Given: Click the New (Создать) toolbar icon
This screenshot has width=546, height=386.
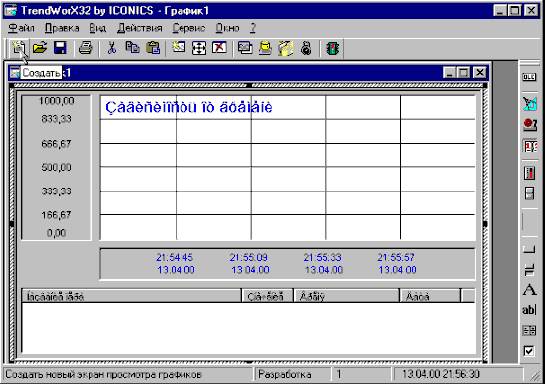Looking at the screenshot, I should point(19,48).
